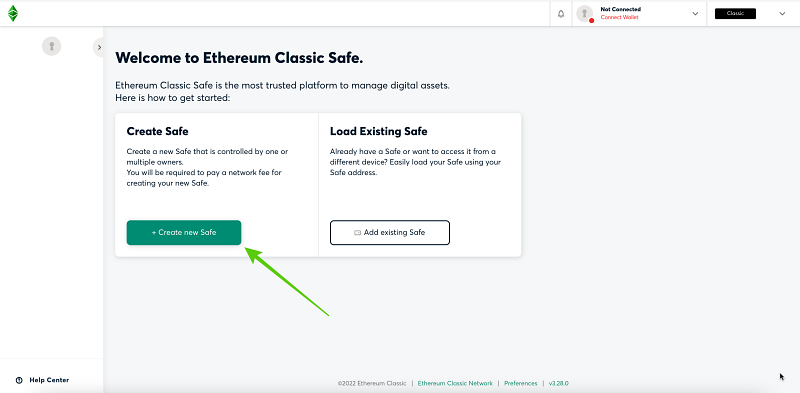
Task: Open the Ethereum Classic Network link
Action: (455, 383)
